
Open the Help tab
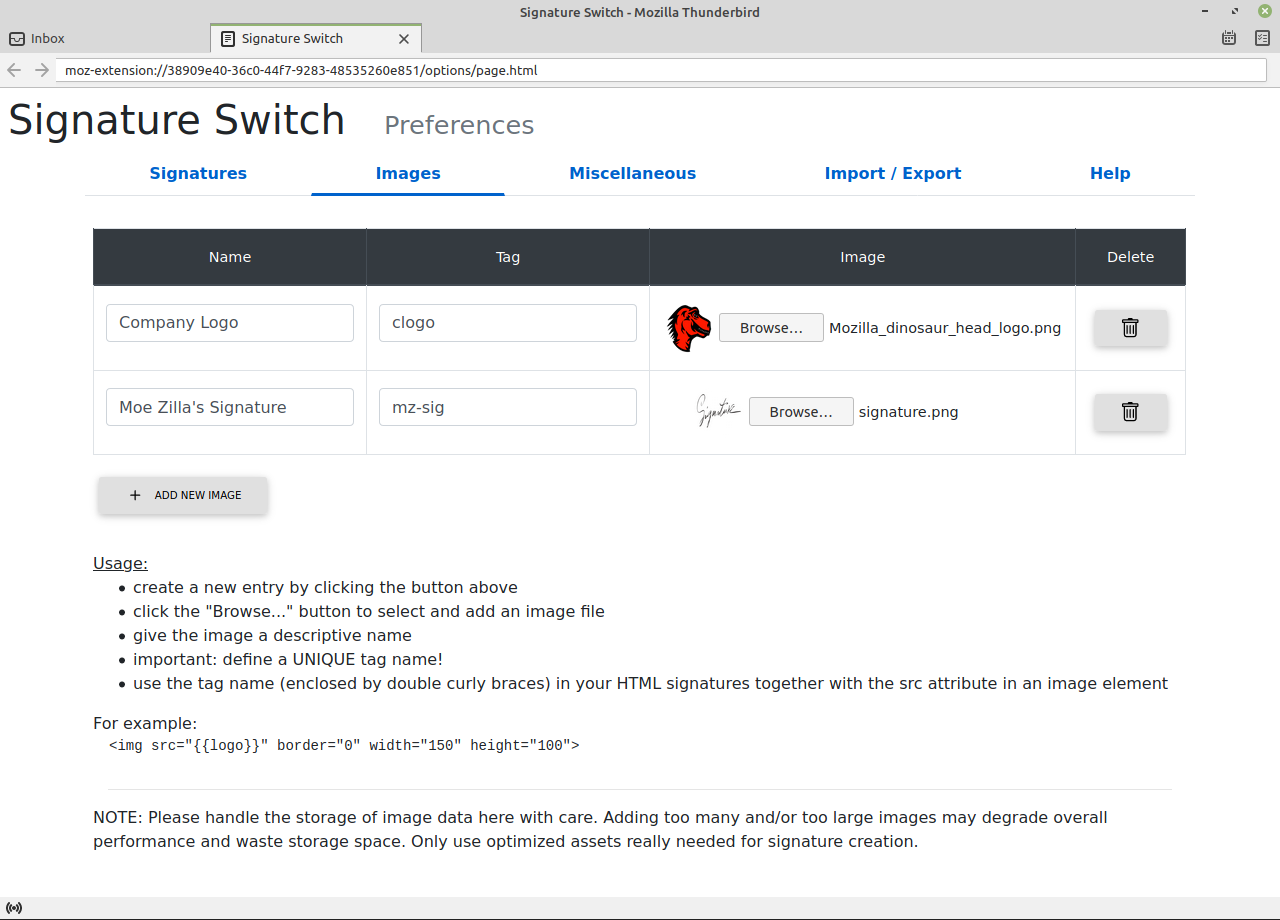[1110, 173]
